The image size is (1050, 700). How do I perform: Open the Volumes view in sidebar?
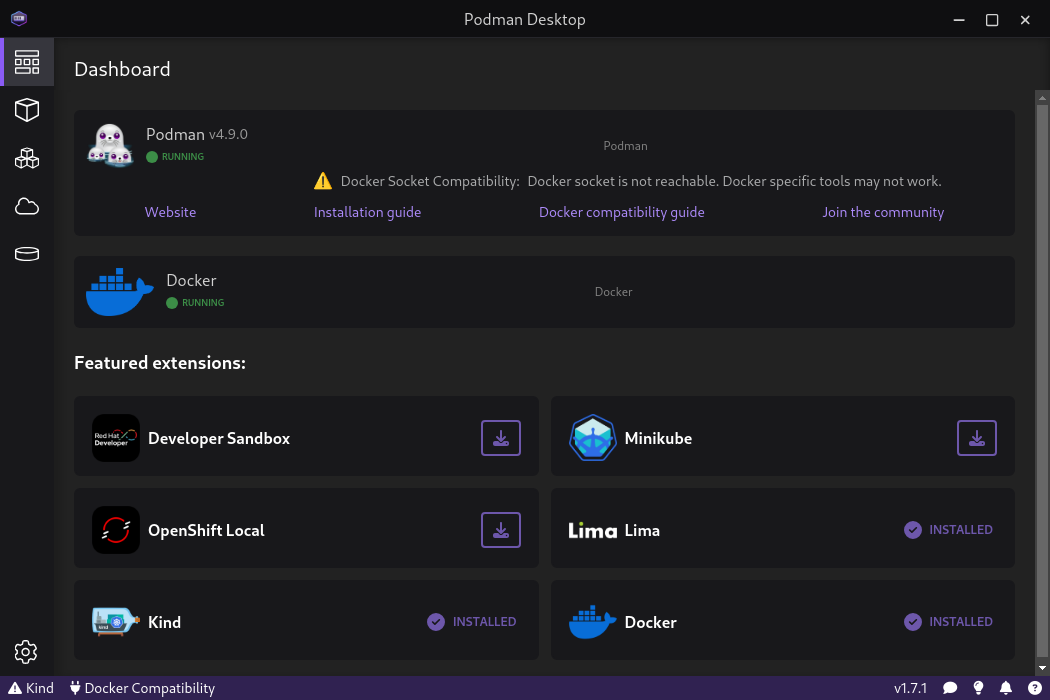click(27, 254)
